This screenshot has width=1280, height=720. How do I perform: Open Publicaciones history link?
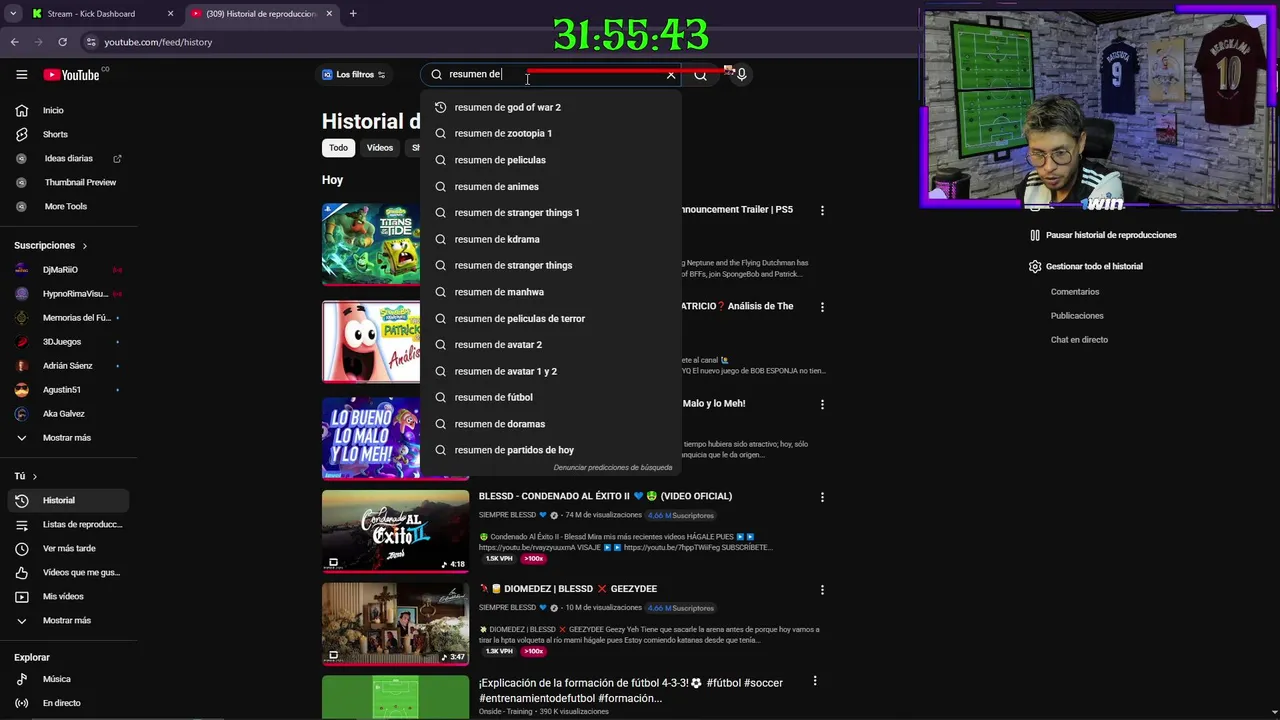[1077, 316]
